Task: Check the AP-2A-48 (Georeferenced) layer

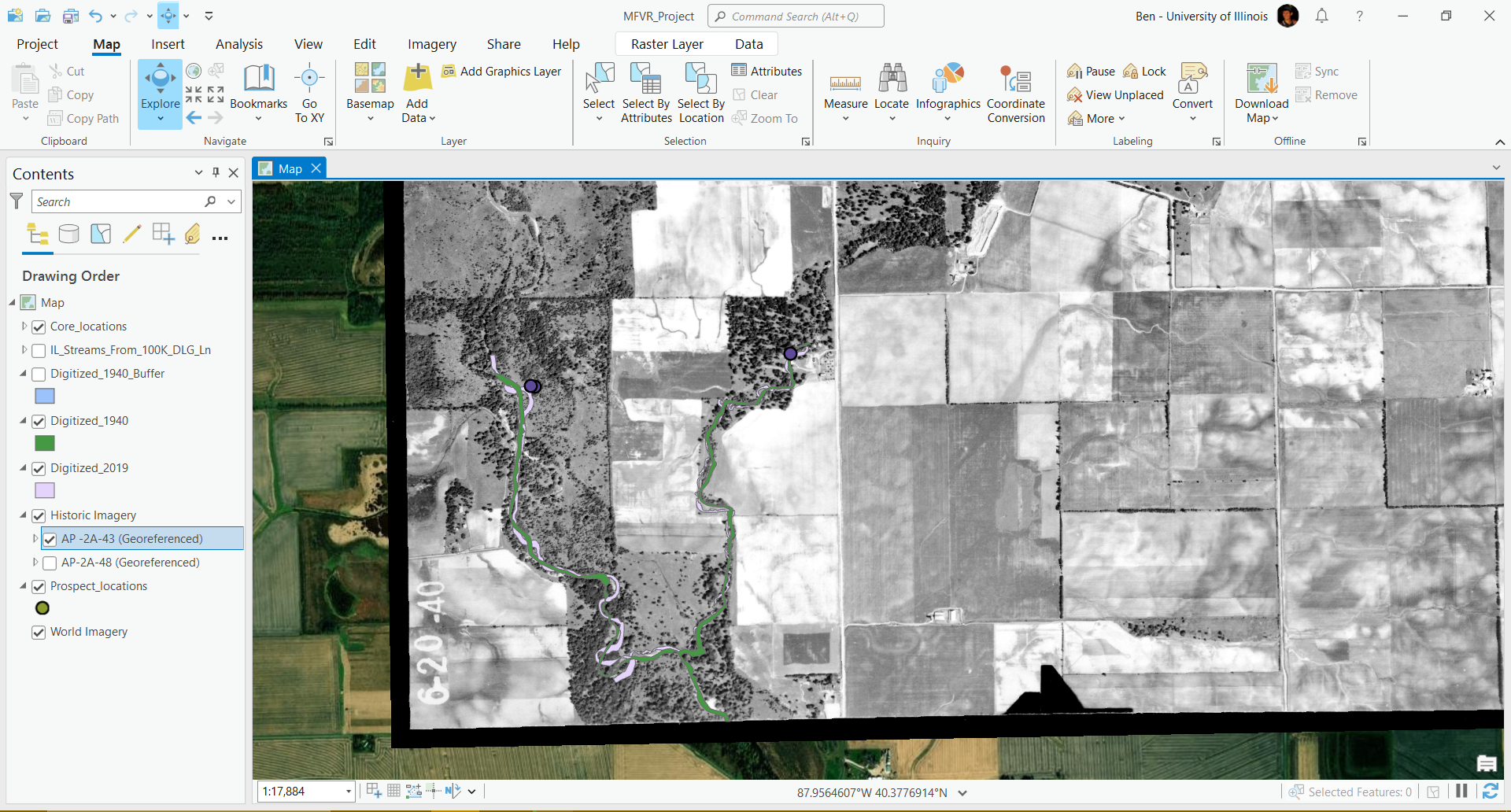Action: coord(50,563)
